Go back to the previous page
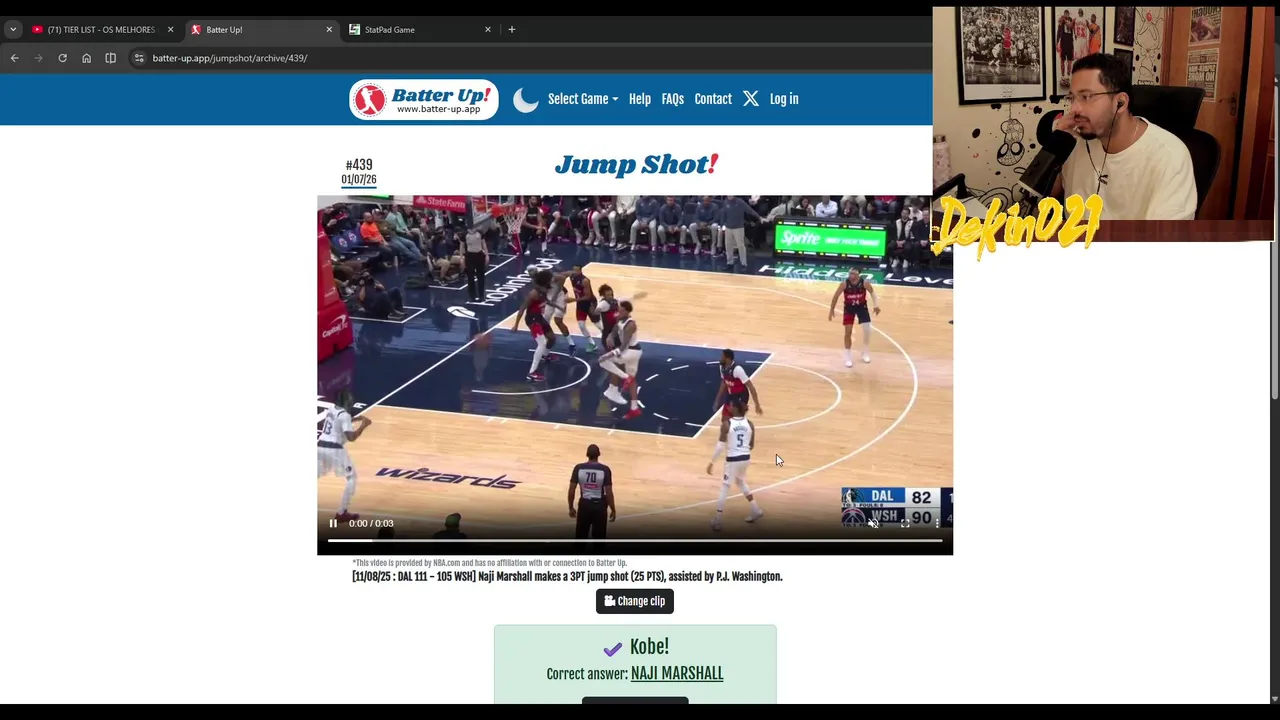Screen dimensions: 1280x720 [14, 58]
